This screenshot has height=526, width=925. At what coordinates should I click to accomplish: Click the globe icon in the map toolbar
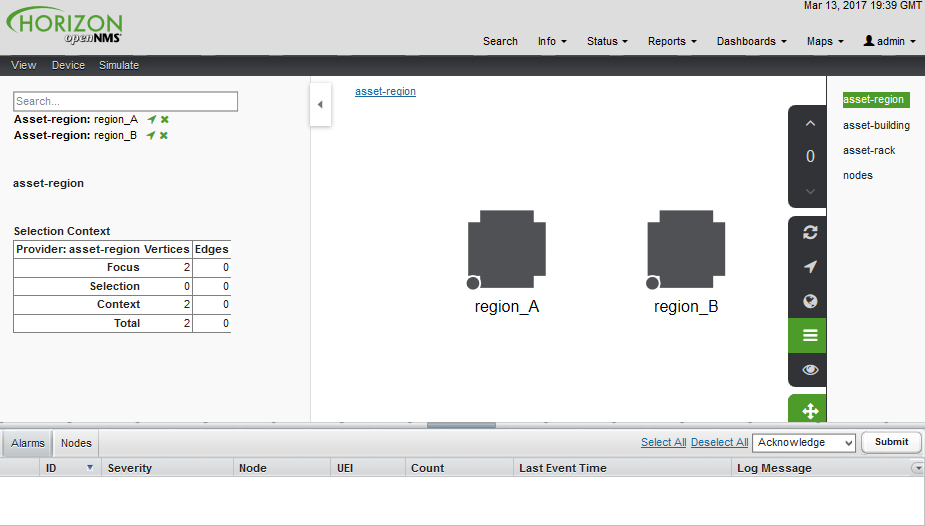coord(810,301)
